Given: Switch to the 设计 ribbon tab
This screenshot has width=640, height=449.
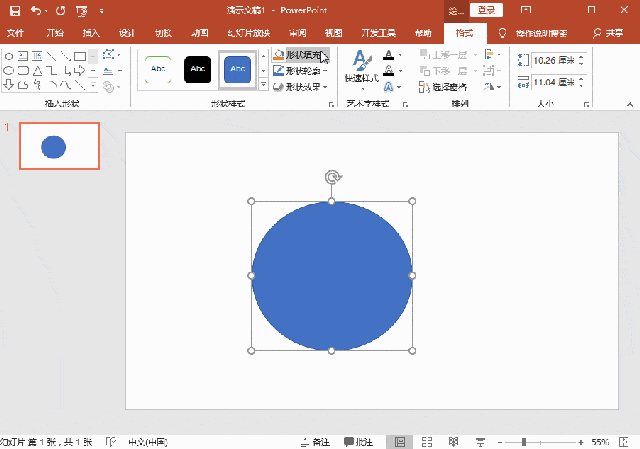Looking at the screenshot, I should click(127, 32).
